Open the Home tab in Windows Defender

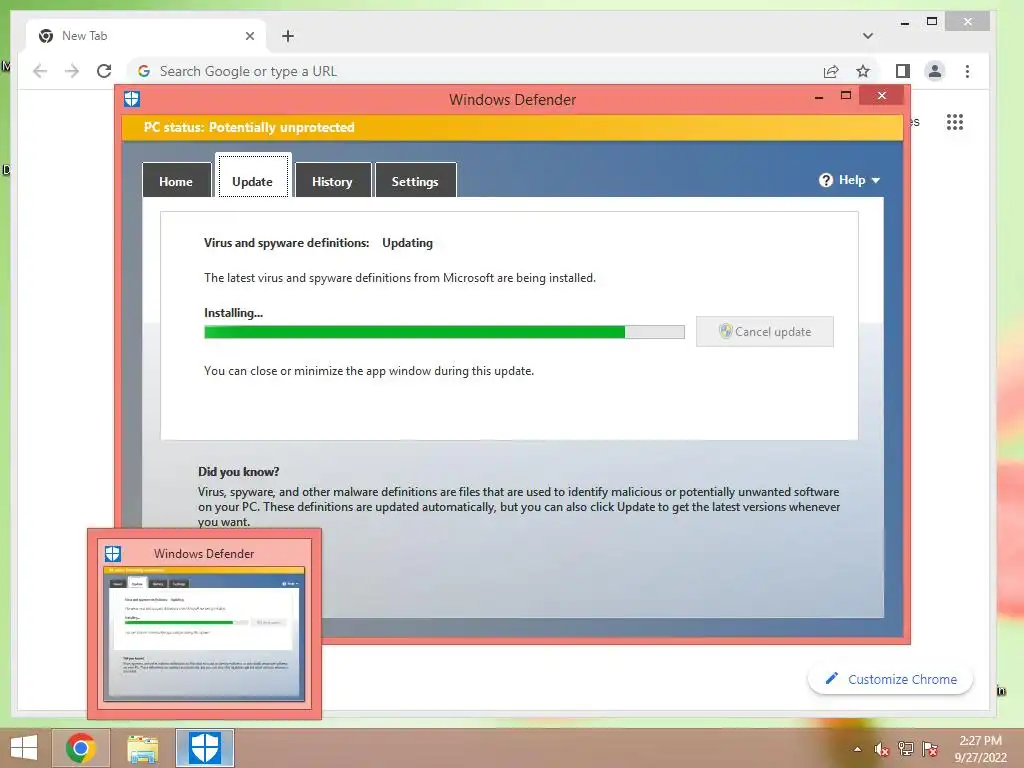click(176, 181)
